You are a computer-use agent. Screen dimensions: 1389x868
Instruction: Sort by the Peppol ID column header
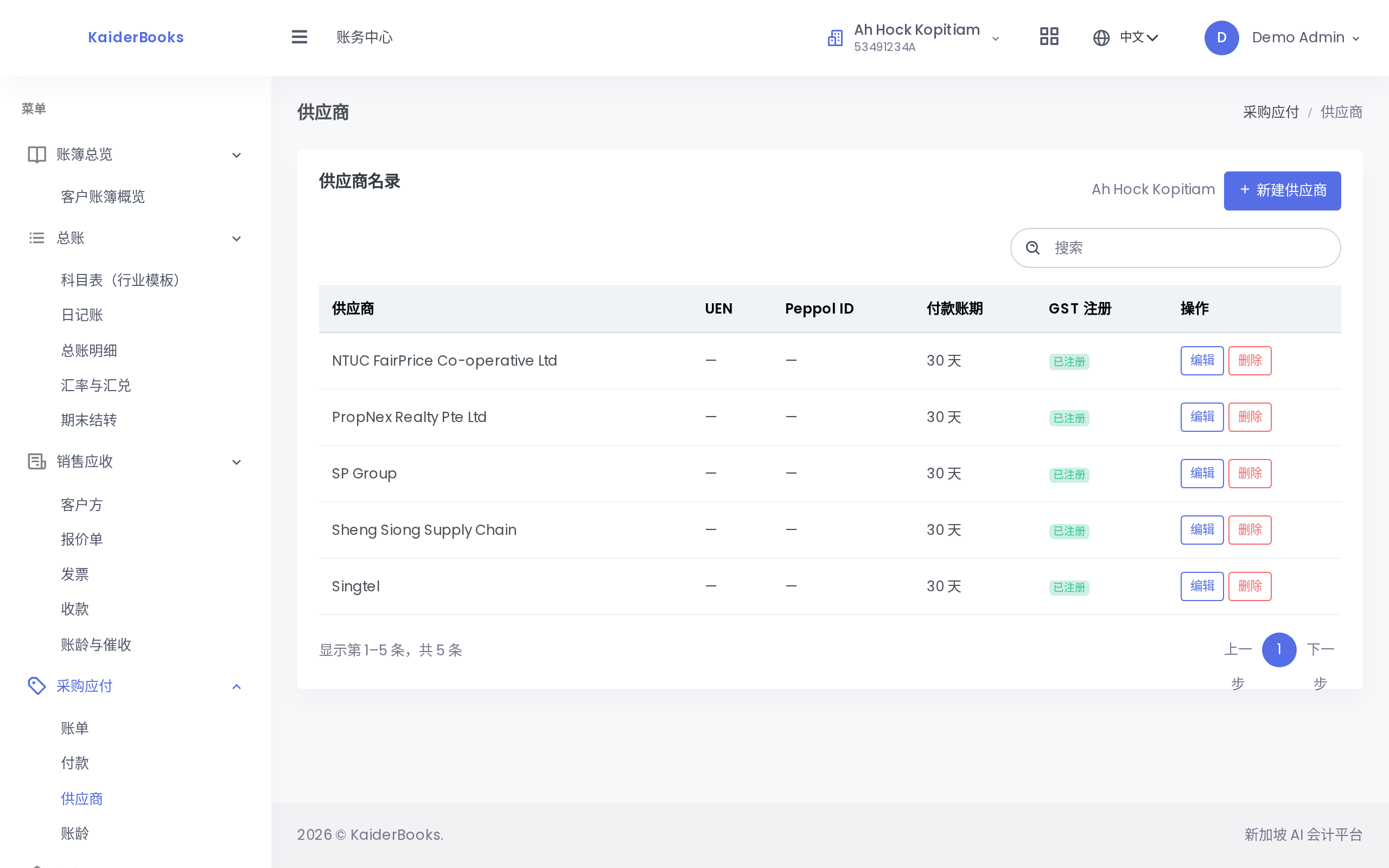819,309
